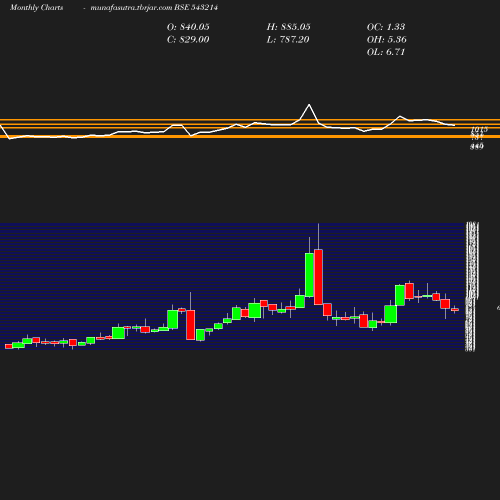Click the last red candlestick on the chart
Screen dimensions: 500x500
[455, 310]
